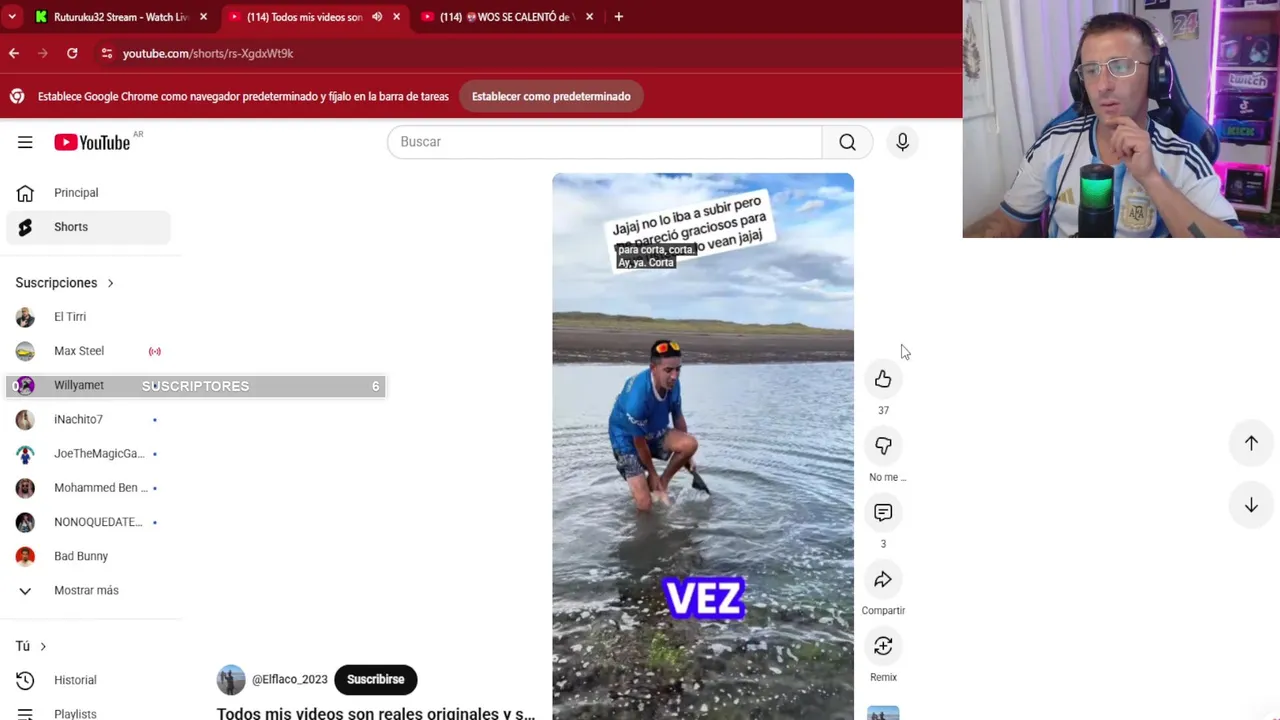Screen dimensions: 1280x720
Task: Set Chrome as default with Establecer como predeterminado
Action: 551,96
